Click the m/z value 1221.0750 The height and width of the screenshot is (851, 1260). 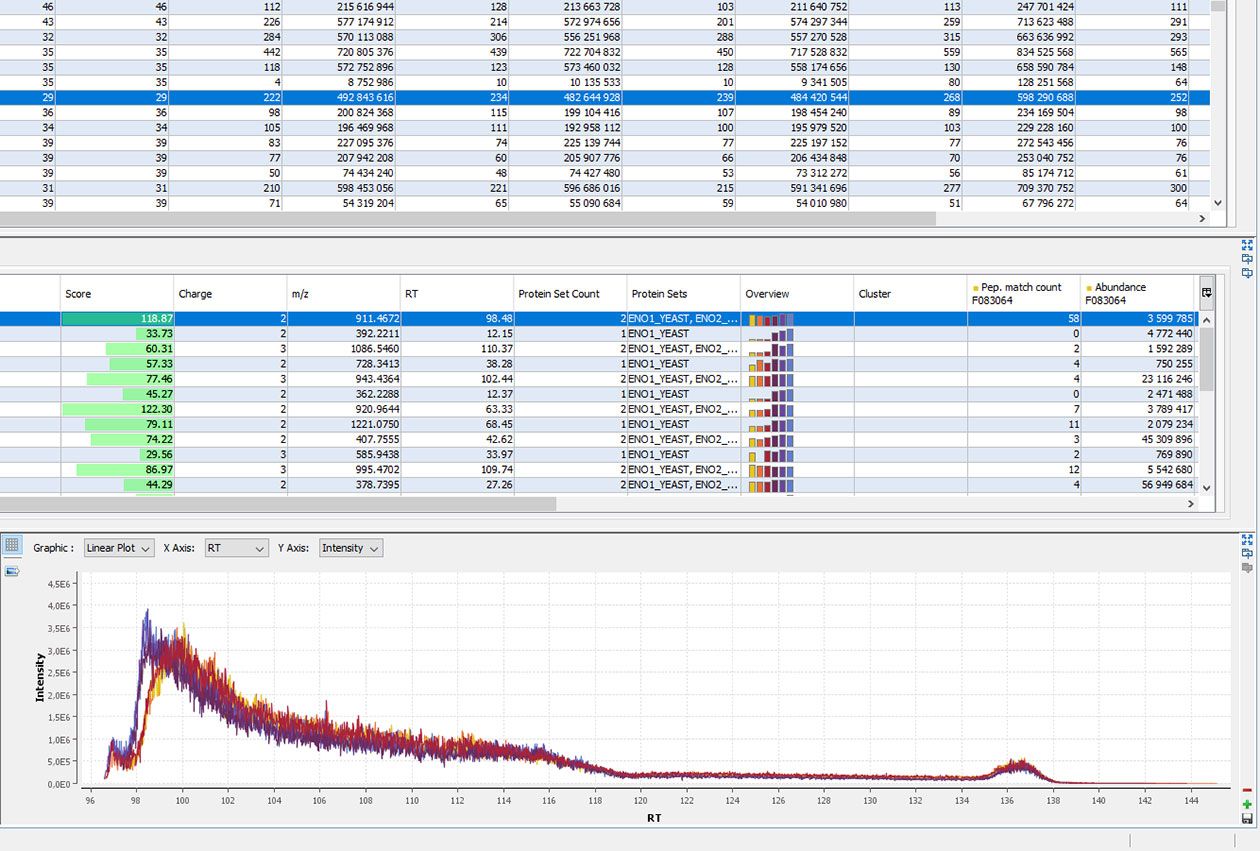pos(375,424)
